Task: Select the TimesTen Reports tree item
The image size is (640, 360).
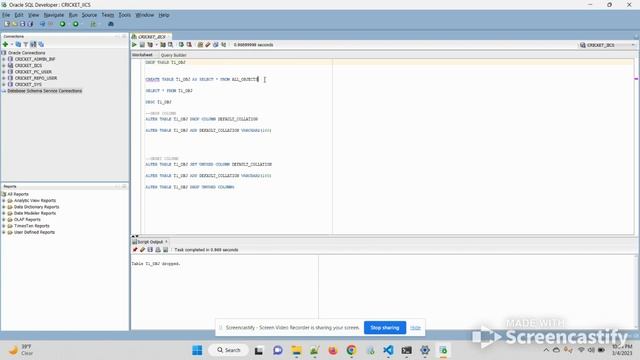Action: (x=31, y=226)
